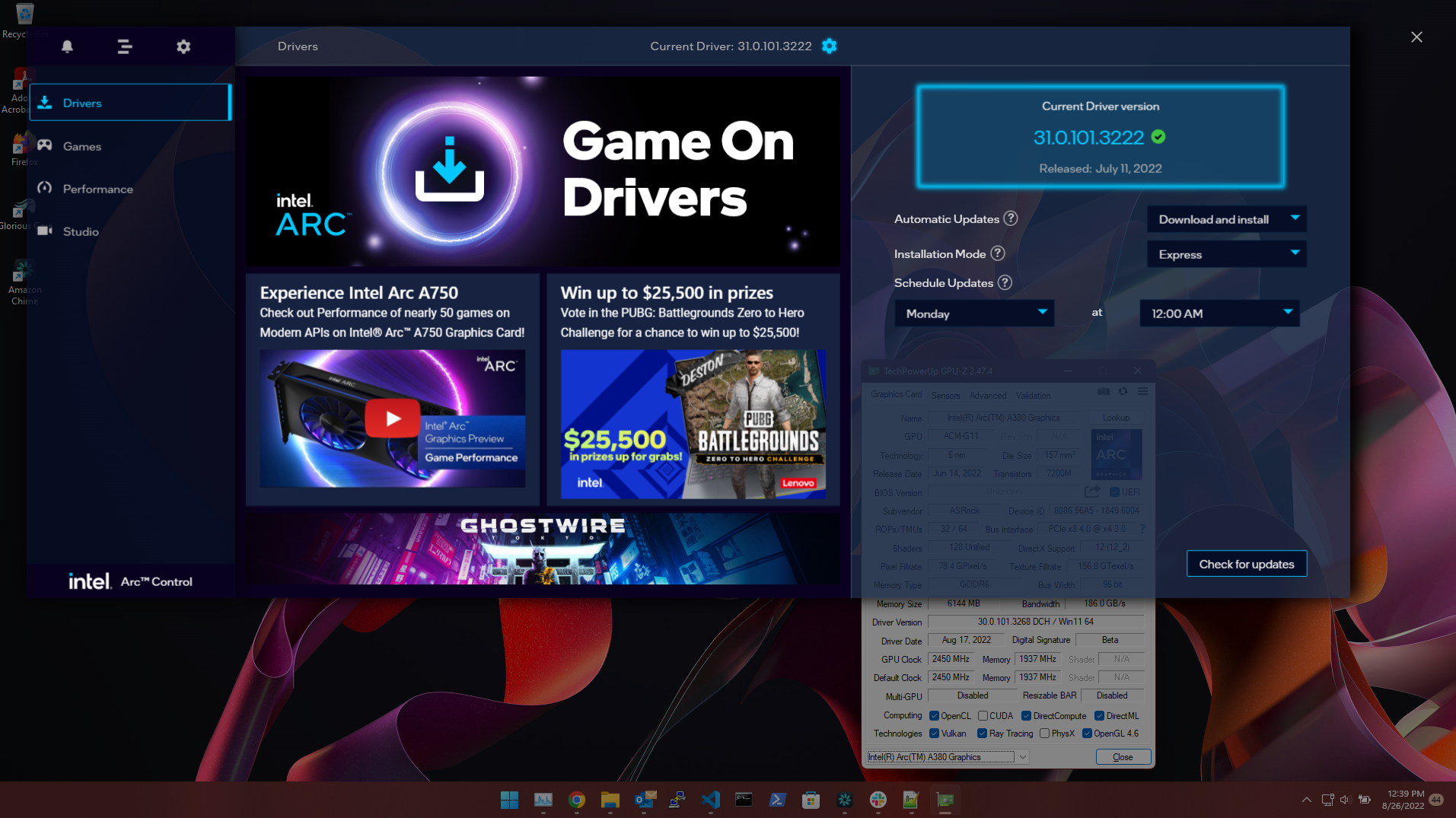
Task: Click the blue gear next to Current Driver
Action: 830,46
